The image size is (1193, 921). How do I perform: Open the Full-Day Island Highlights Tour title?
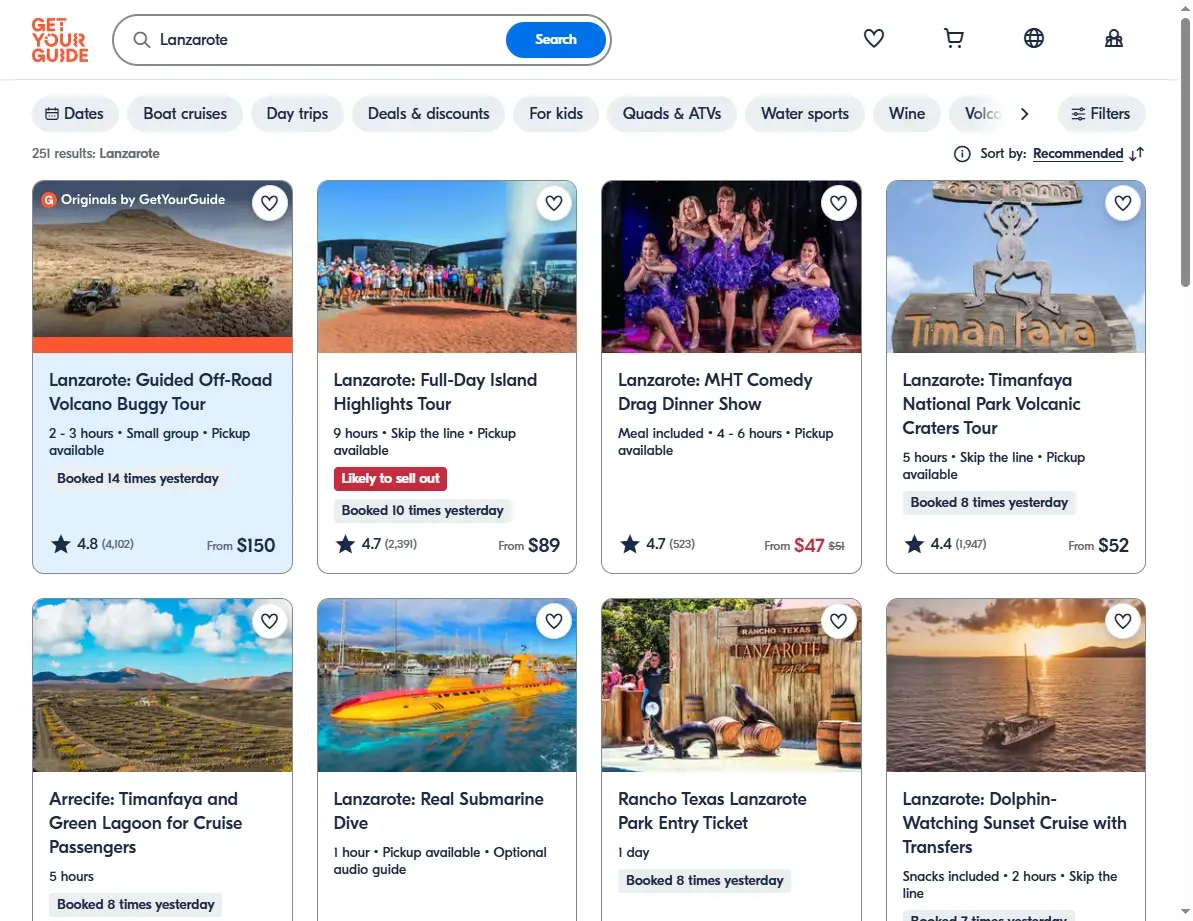point(435,392)
